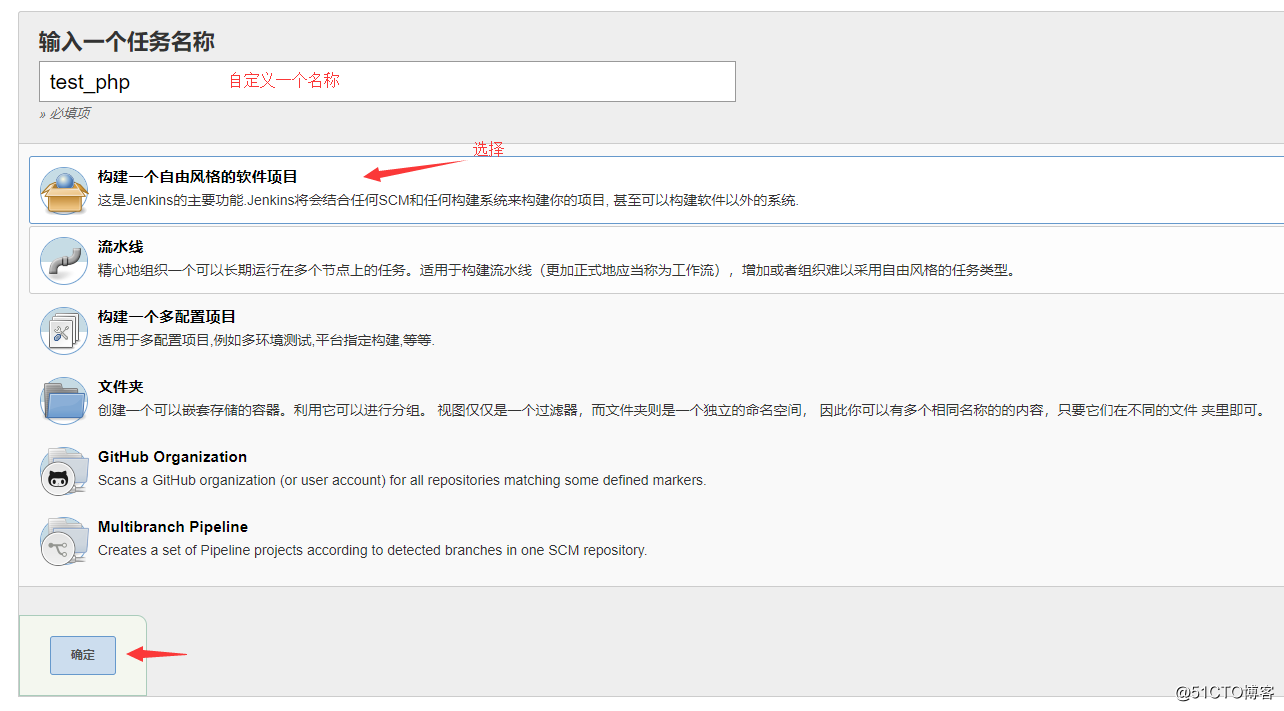
Task: Select the multi-configuration project tools icon
Action: pyautogui.click(x=64, y=330)
